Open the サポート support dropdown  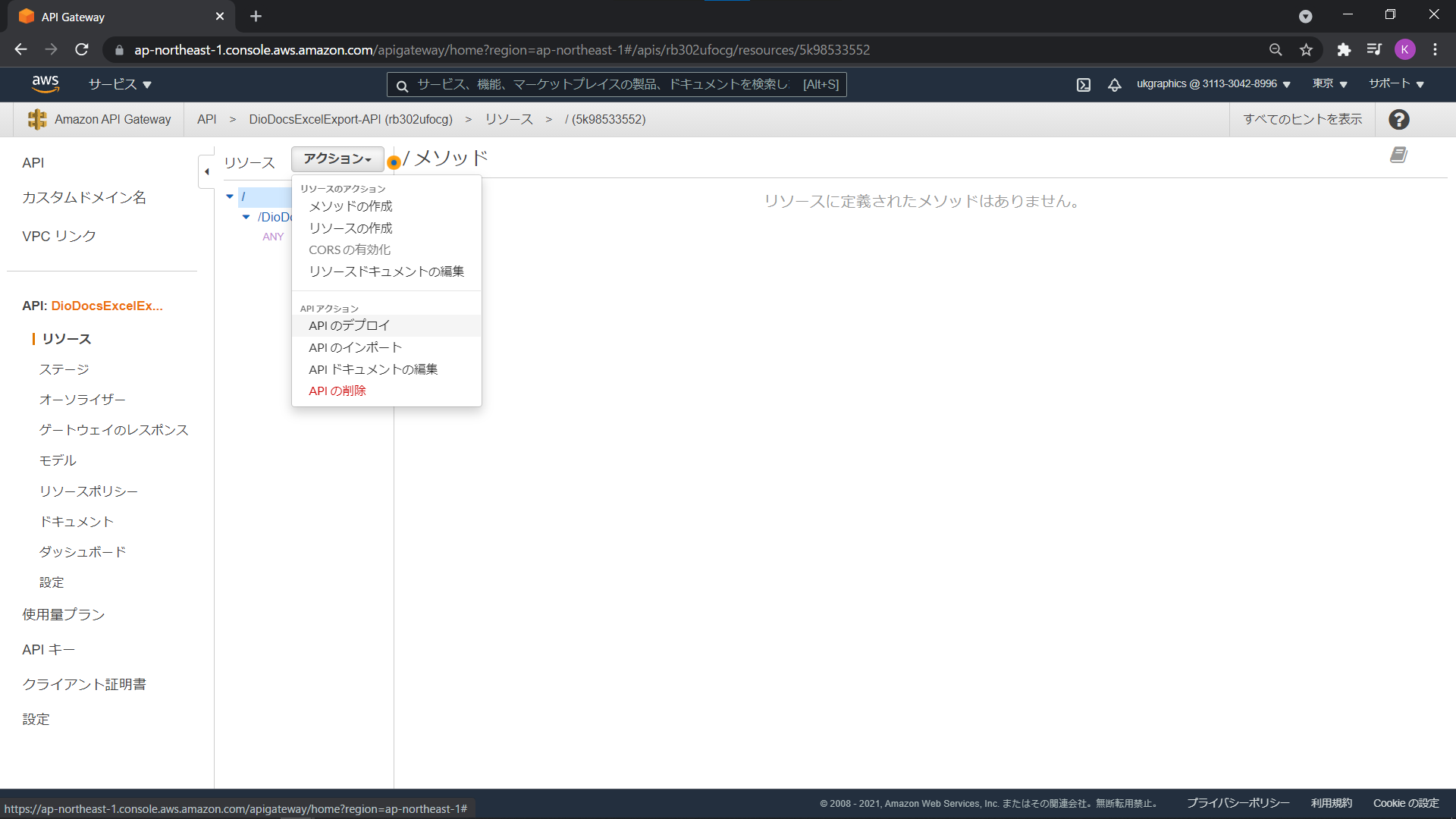pyautogui.click(x=1396, y=83)
